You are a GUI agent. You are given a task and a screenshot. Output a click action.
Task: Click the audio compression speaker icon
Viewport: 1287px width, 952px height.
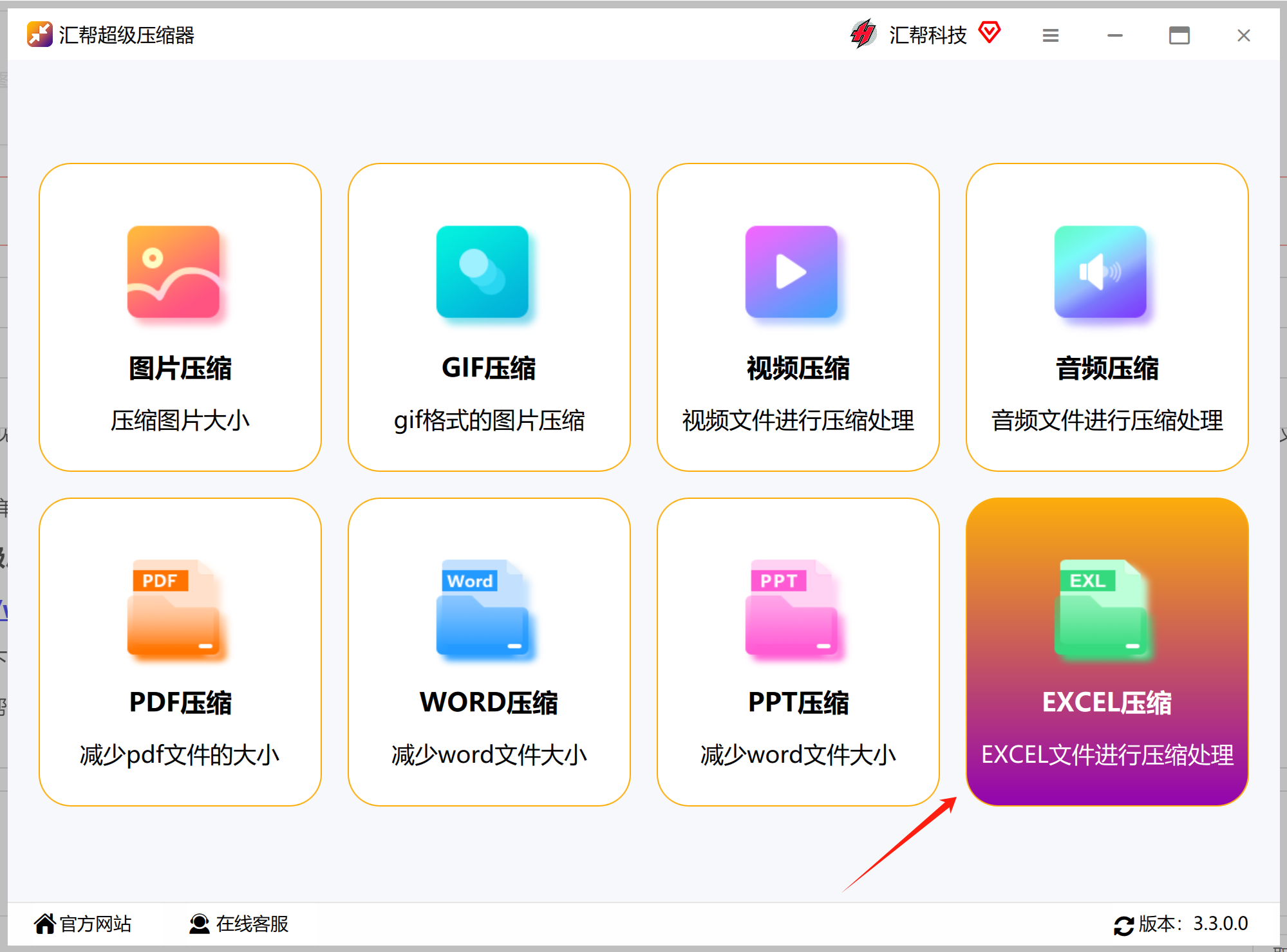tap(1100, 272)
